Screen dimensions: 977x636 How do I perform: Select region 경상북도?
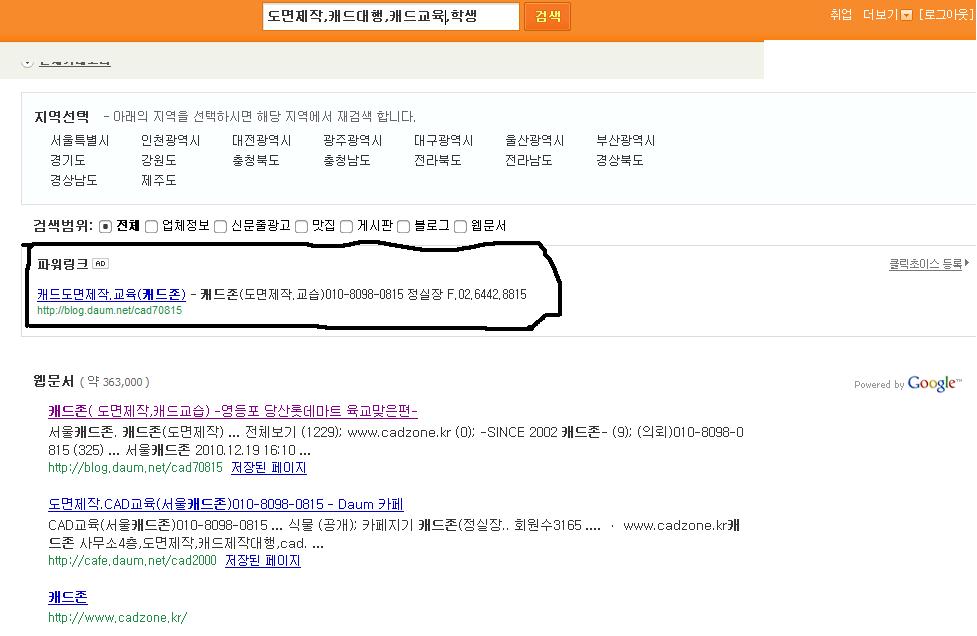click(x=619, y=161)
